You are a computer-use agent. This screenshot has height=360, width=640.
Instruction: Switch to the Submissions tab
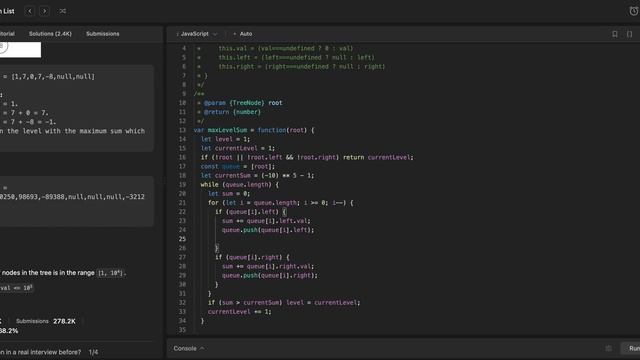tap(102, 34)
